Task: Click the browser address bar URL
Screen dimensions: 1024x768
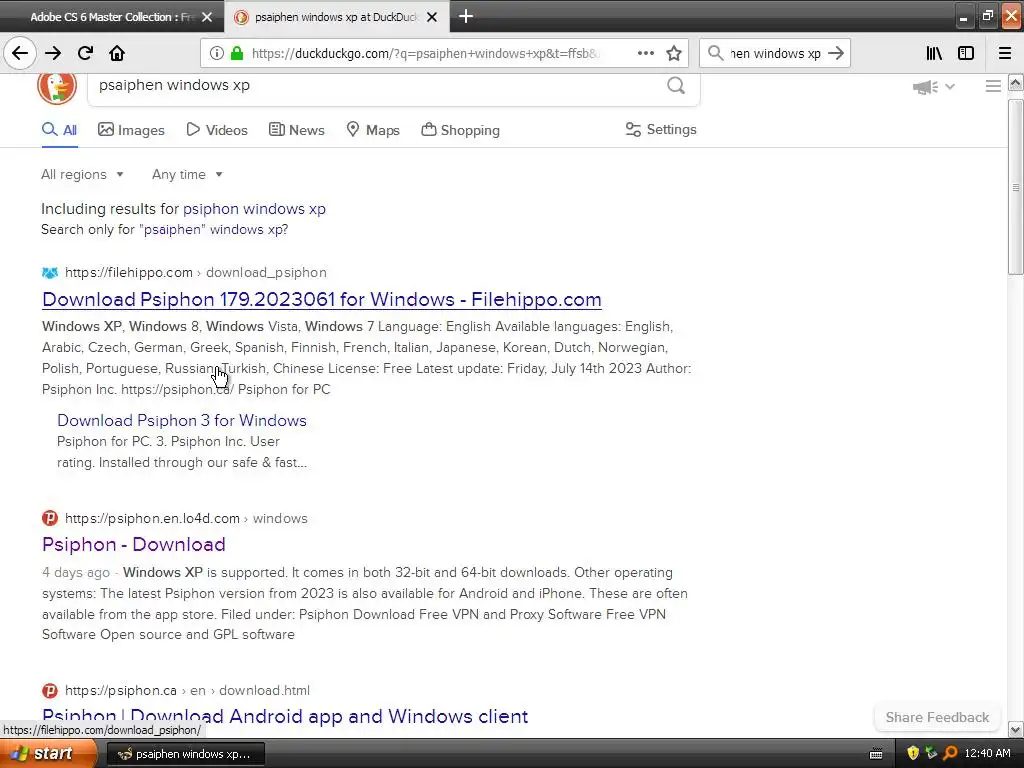Action: (424, 54)
